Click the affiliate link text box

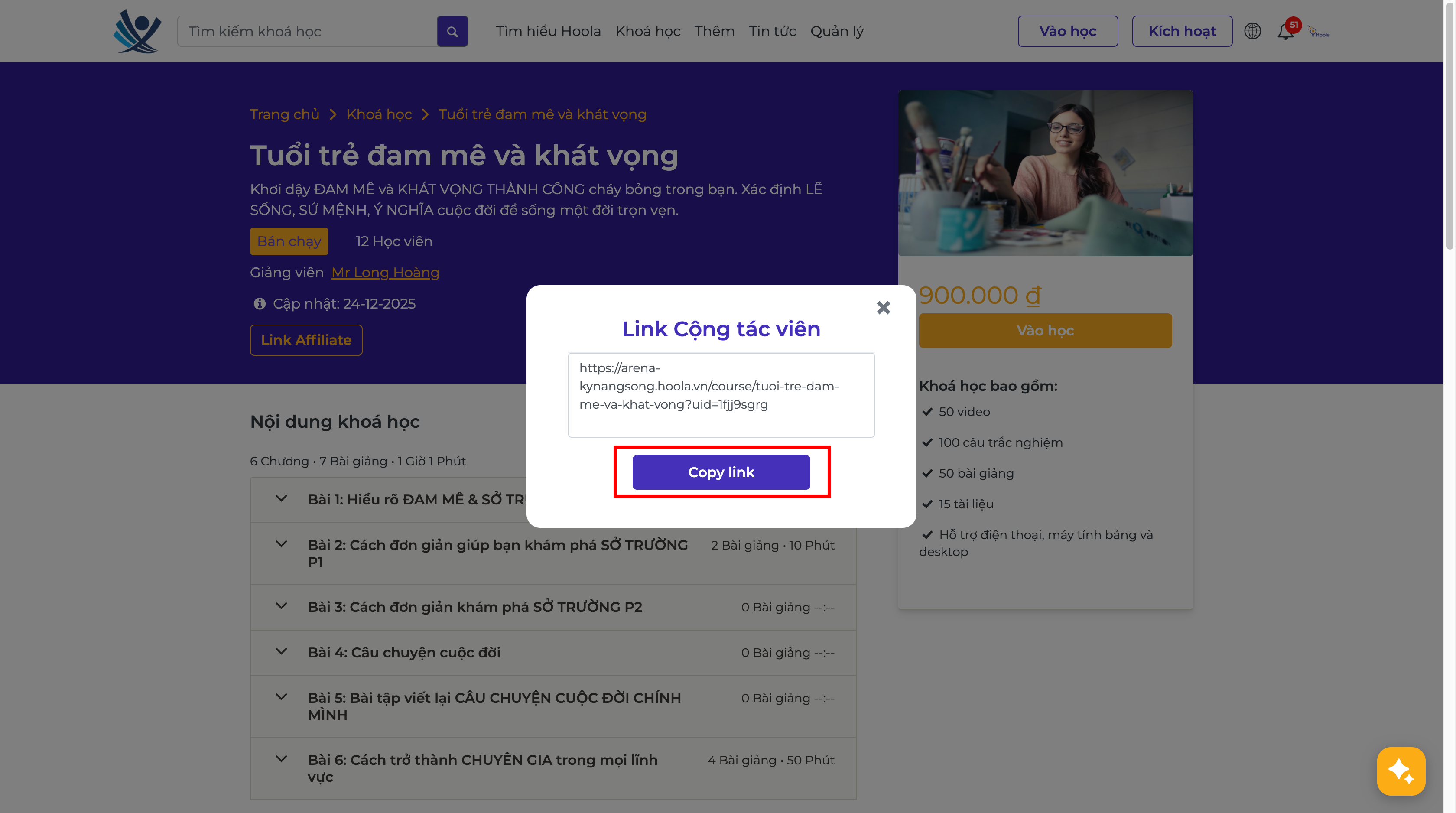(721, 395)
